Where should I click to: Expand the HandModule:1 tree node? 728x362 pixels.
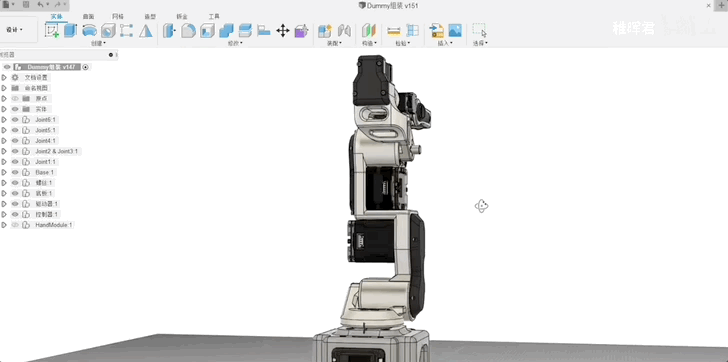point(4,225)
